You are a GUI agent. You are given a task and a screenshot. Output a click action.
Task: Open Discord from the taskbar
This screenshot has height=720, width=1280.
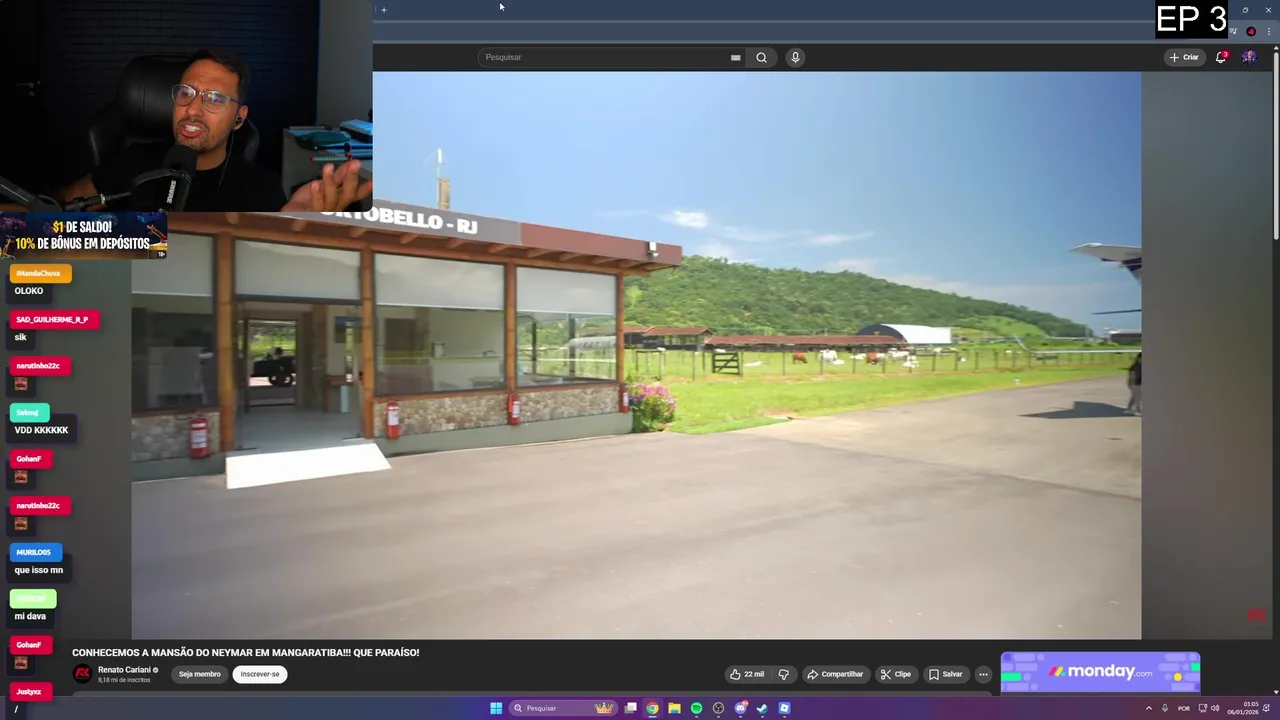tap(740, 708)
